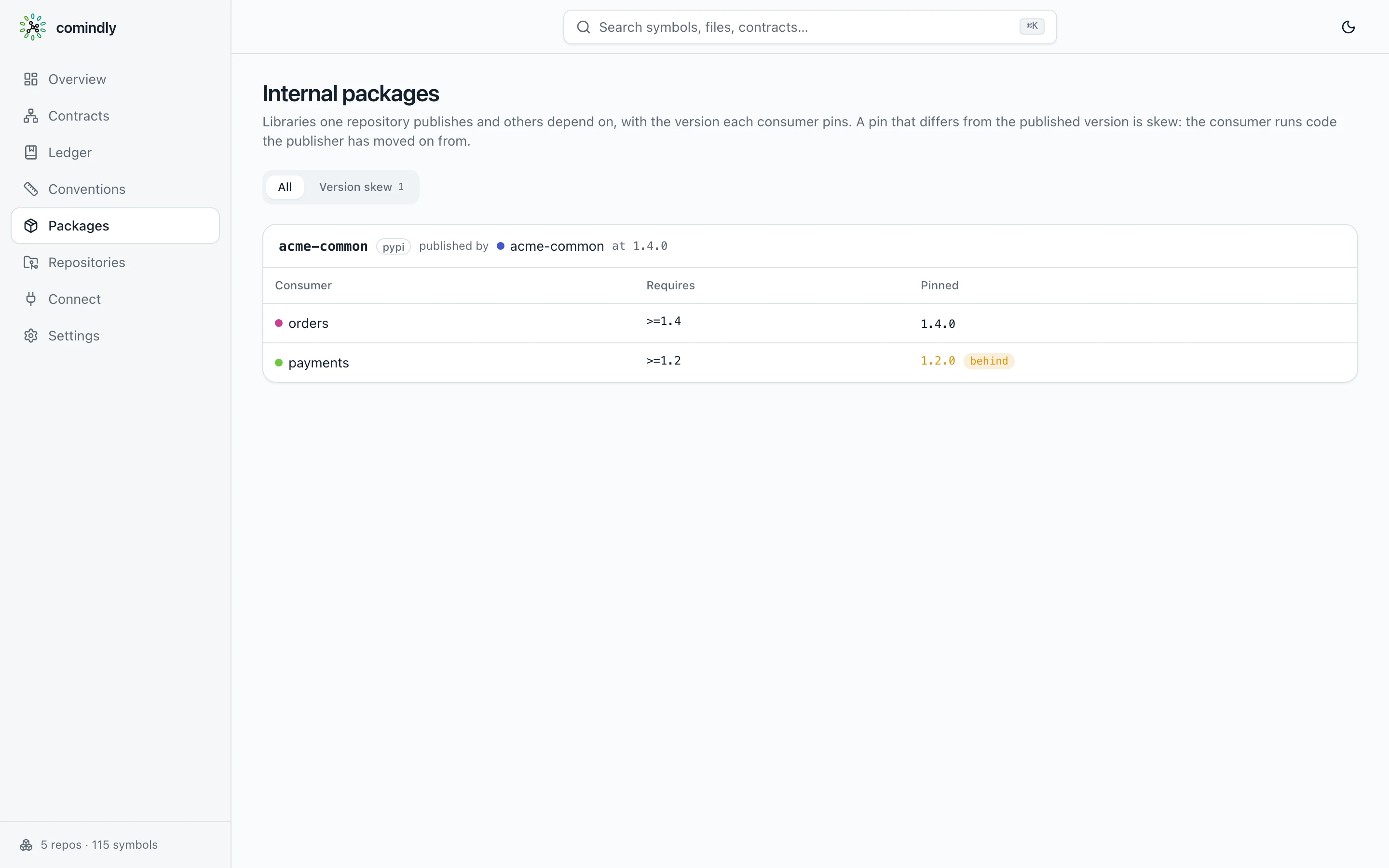The width and height of the screenshot is (1389, 868).
Task: Click the Connect plug icon
Action: point(31,299)
